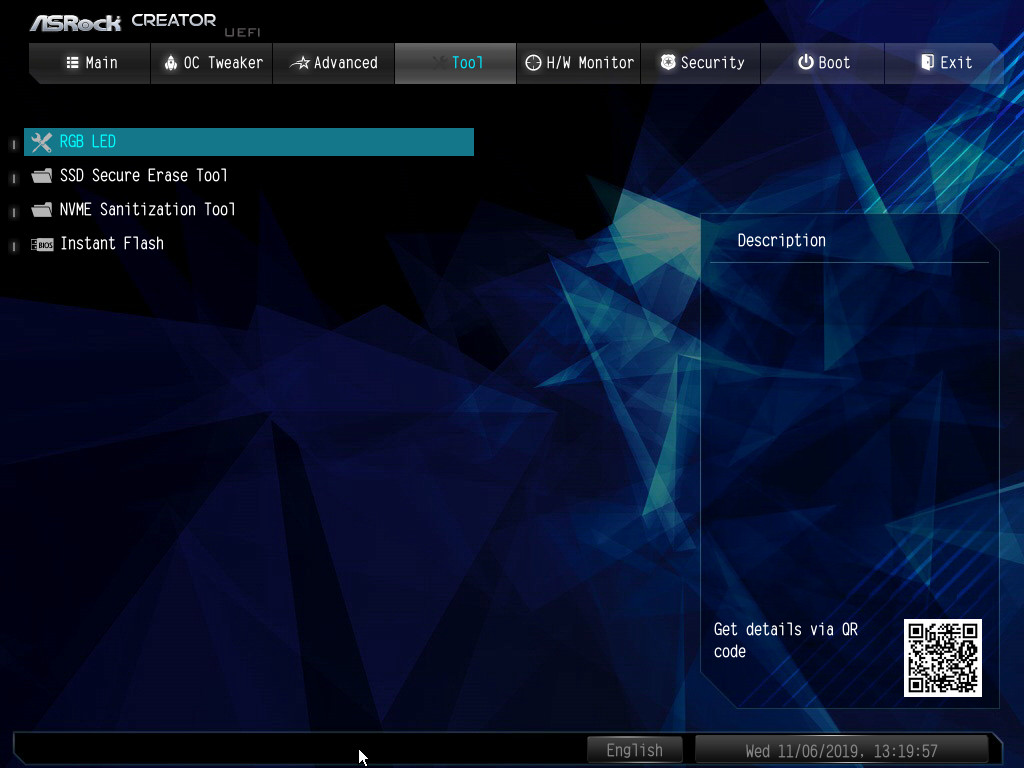
Task: Click the crosshair icon on H/W Monitor
Action: 533,63
